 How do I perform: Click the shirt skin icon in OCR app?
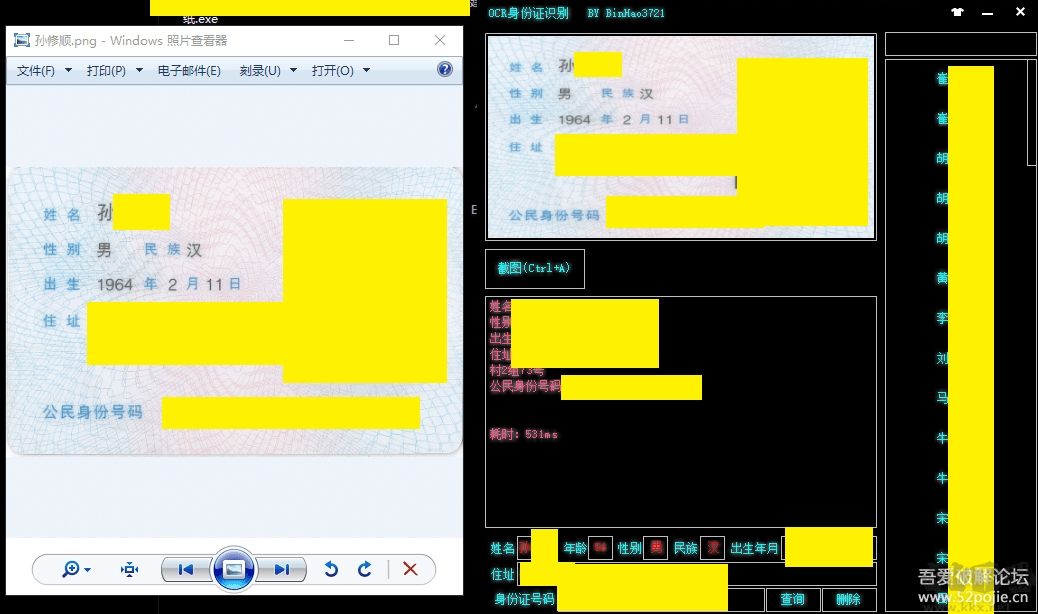[x=957, y=12]
